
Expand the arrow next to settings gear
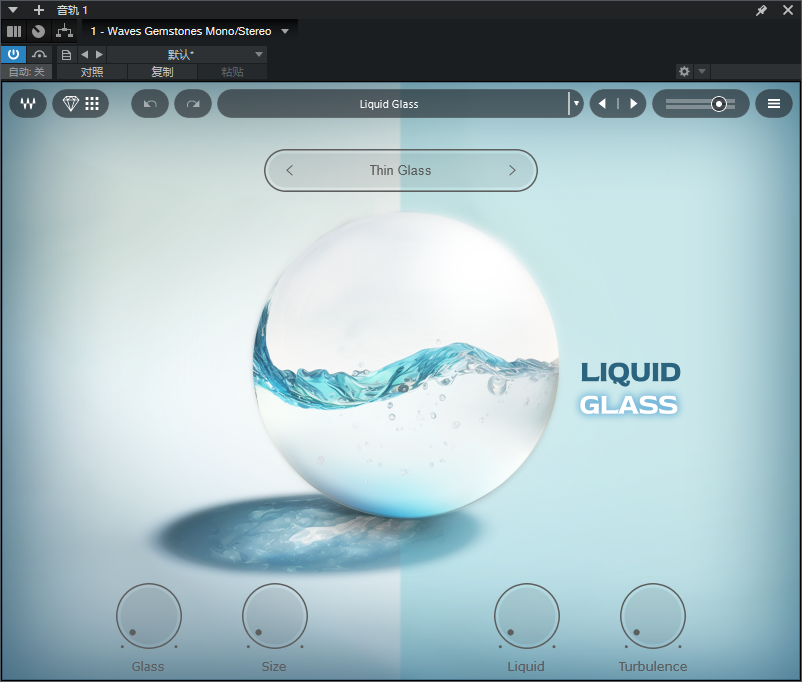702,71
